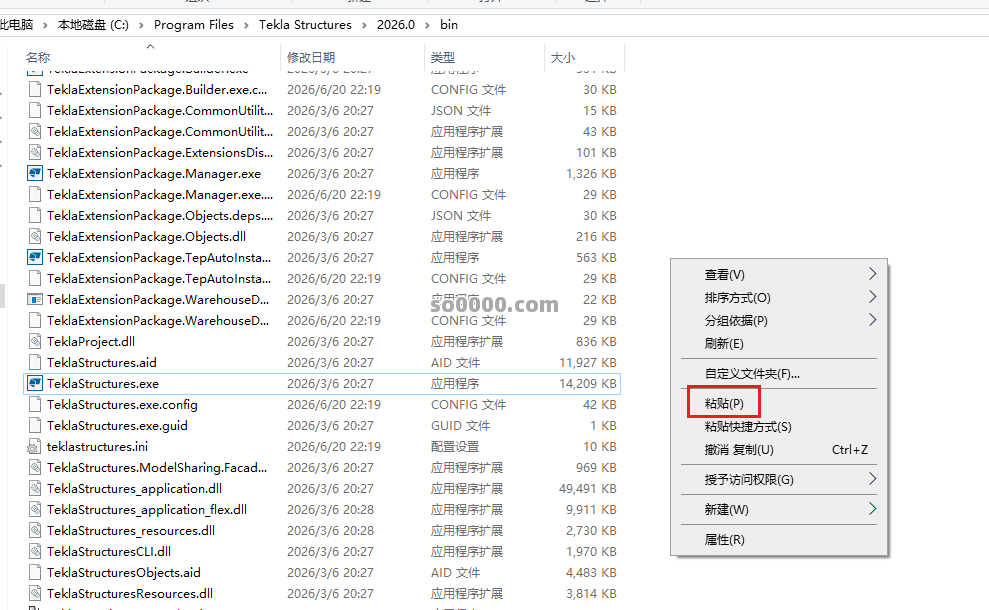Viewport: 989px width, 610px height.
Task: Click the TeklaStructures_application_flex.dll icon
Action: pyautogui.click(x=35, y=510)
